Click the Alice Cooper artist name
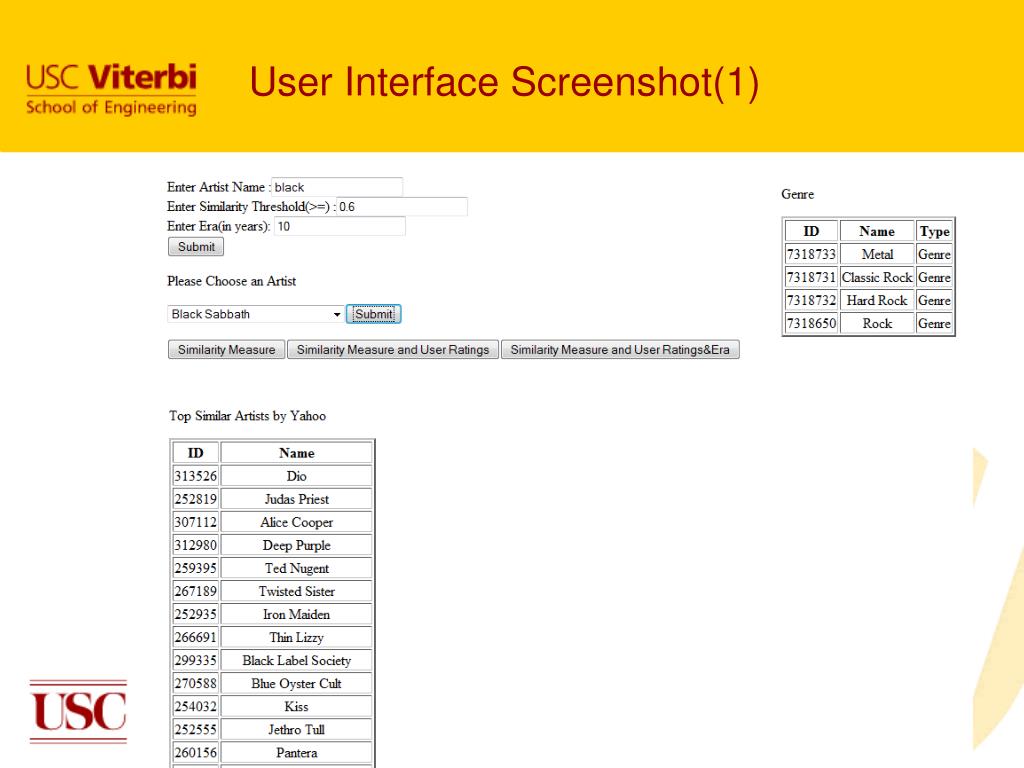 (x=296, y=522)
